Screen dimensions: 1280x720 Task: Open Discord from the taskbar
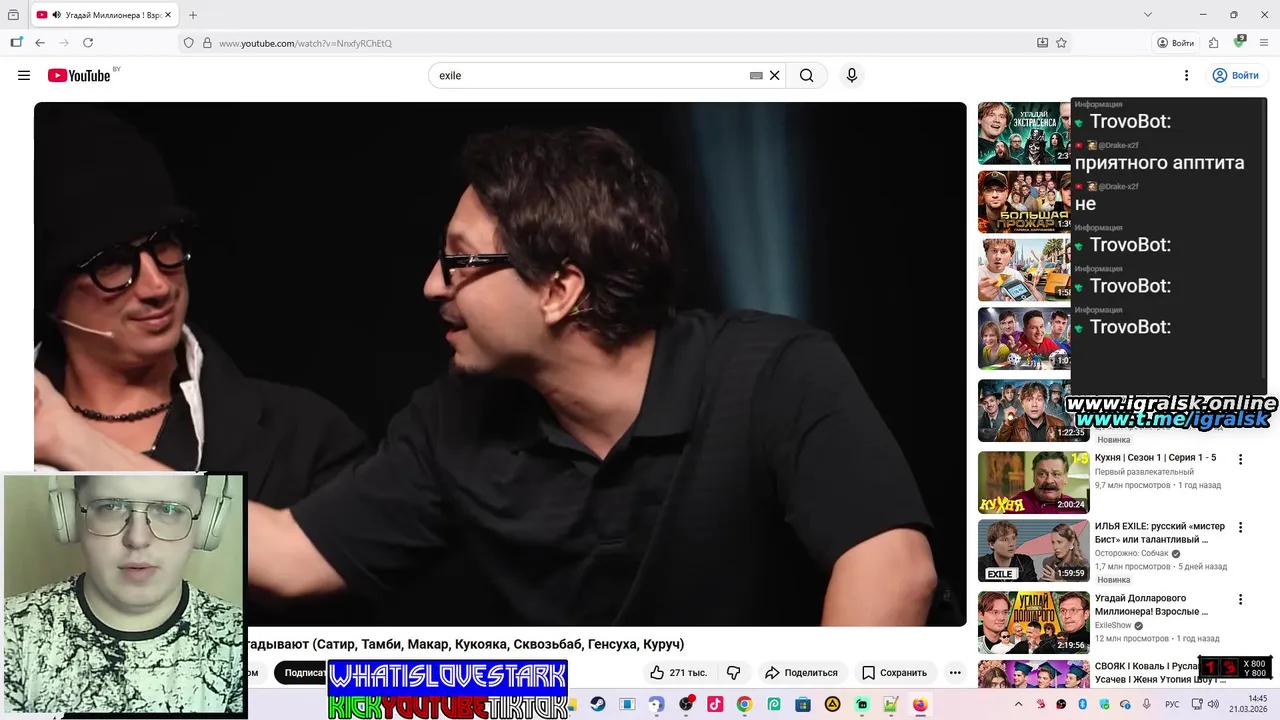(656, 704)
